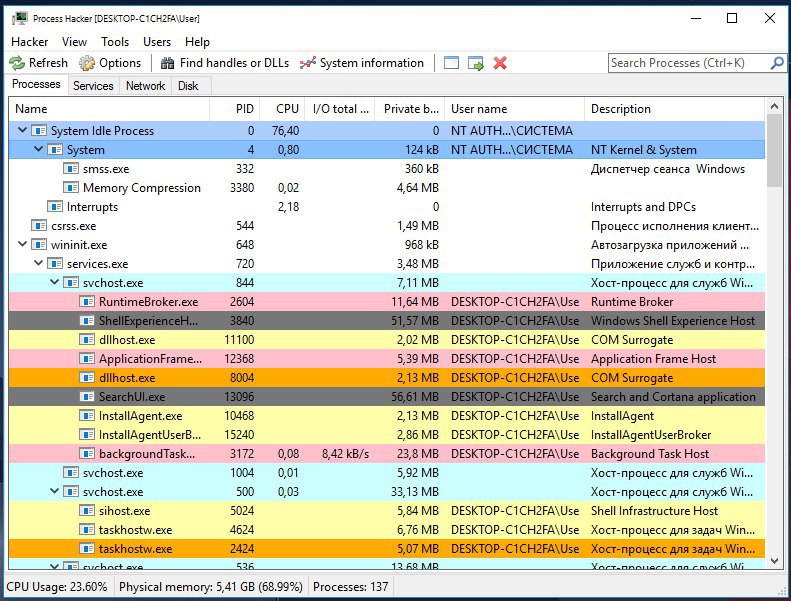
Task: Click the NT Kernel & System description
Action: [644, 150]
